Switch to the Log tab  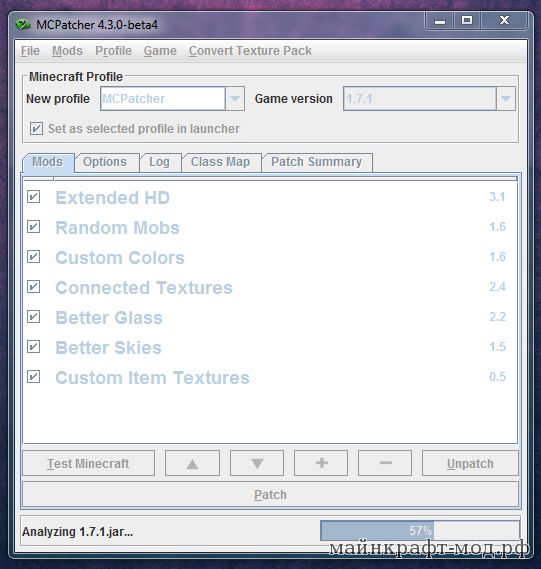159,162
